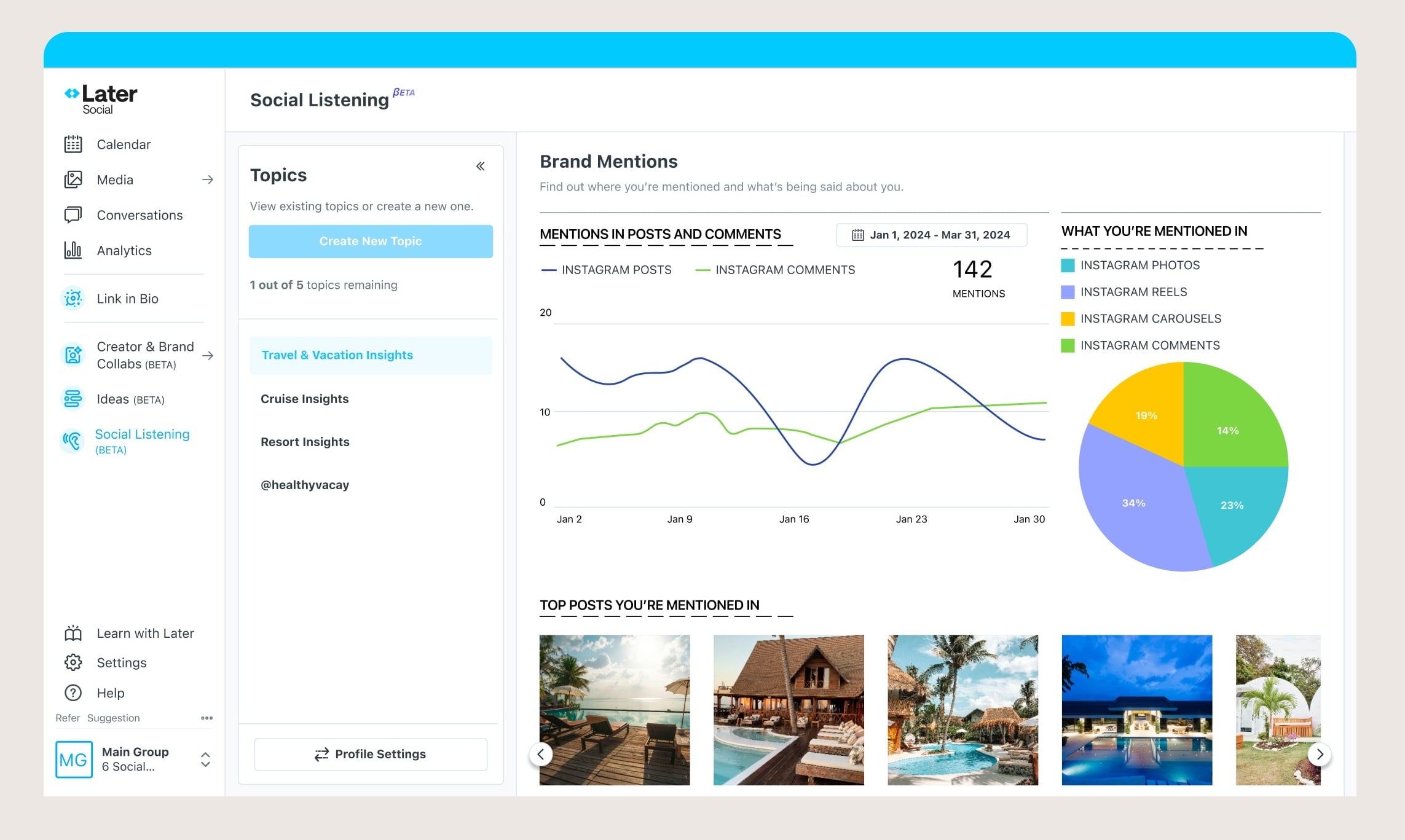Click the Help question mark icon
The width and height of the screenshot is (1405, 840).
[73, 693]
